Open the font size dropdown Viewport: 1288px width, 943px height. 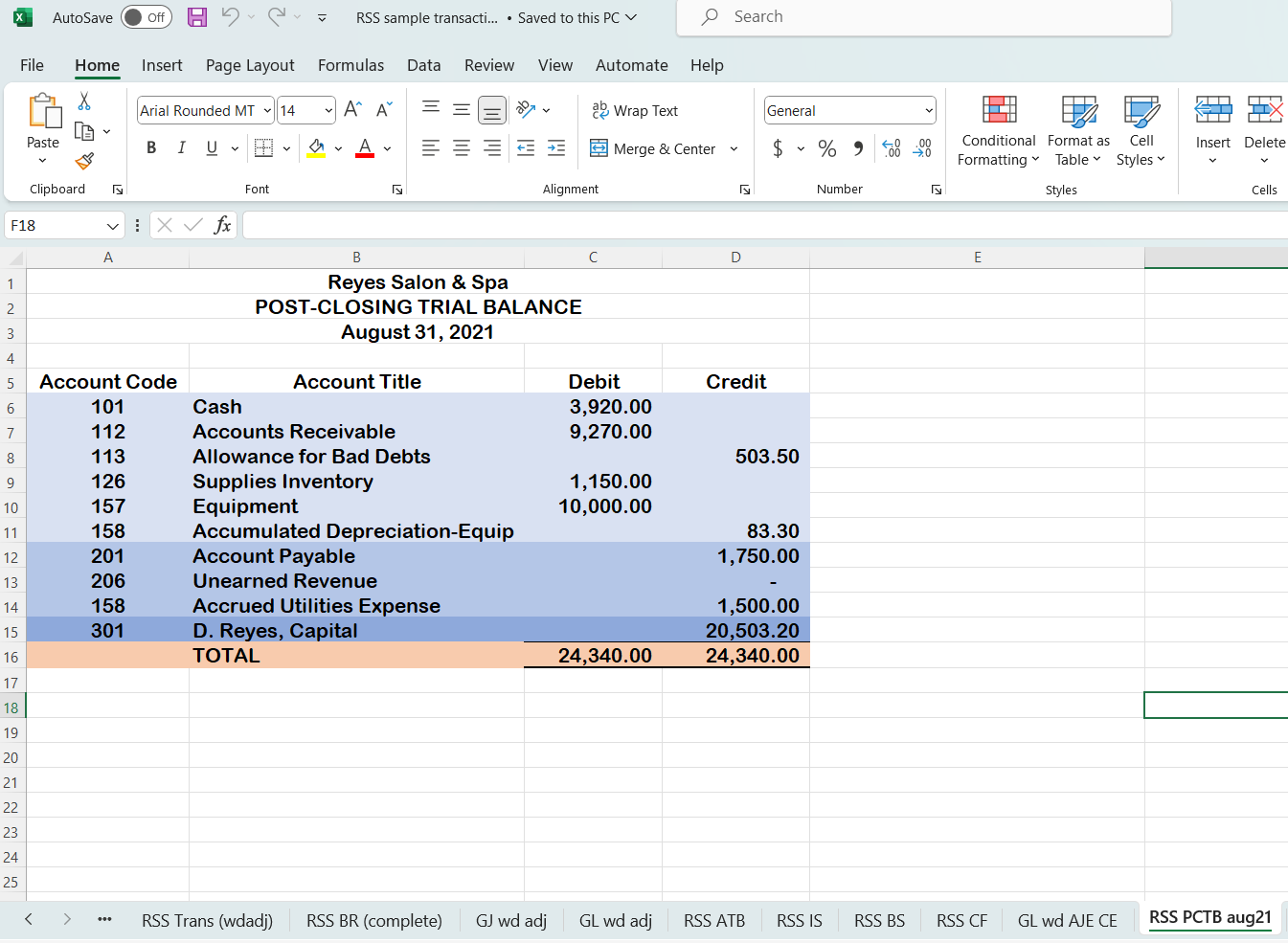tap(328, 111)
